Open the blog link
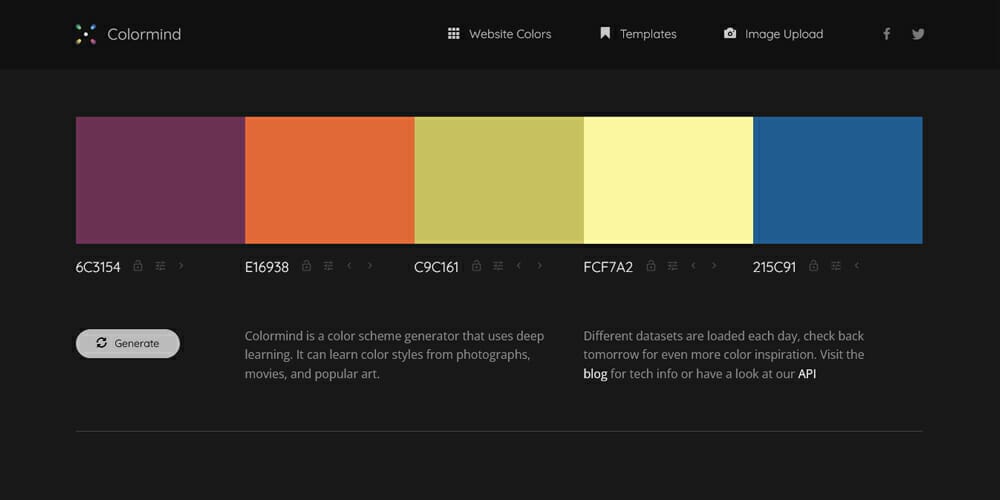1000x500 pixels. [595, 374]
